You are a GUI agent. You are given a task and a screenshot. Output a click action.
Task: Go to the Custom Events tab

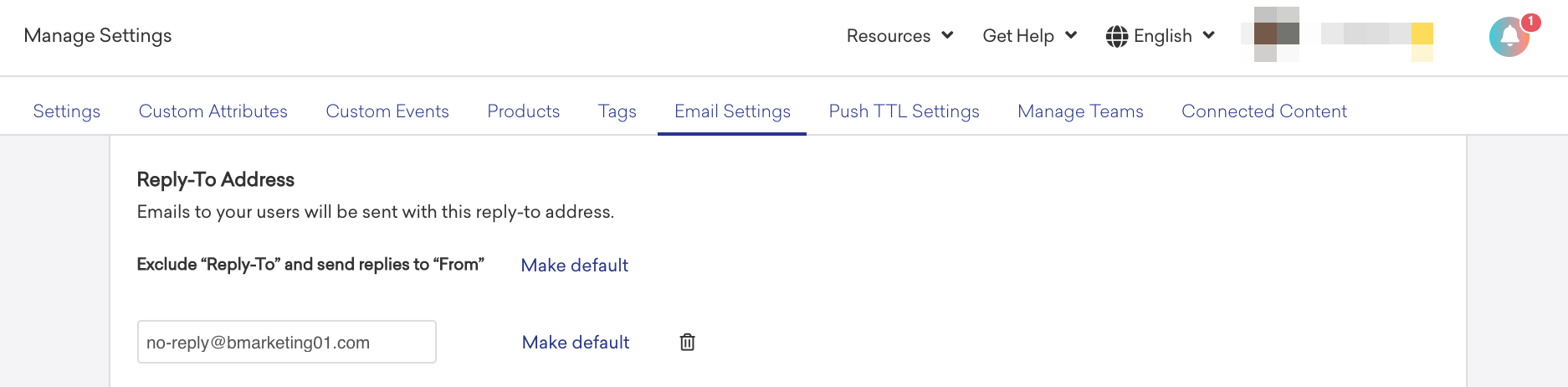coord(387,111)
